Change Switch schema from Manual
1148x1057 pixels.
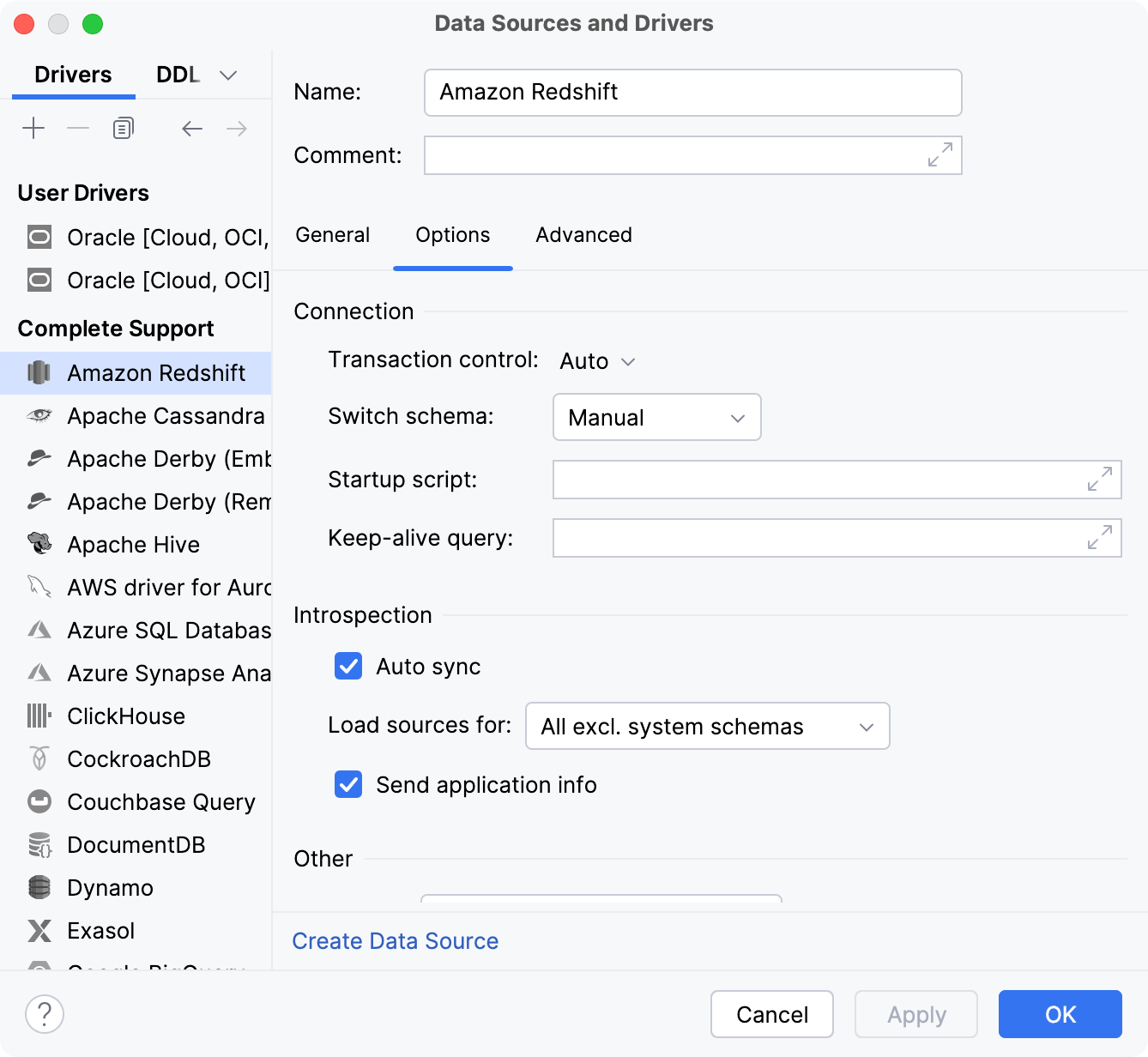tap(656, 418)
